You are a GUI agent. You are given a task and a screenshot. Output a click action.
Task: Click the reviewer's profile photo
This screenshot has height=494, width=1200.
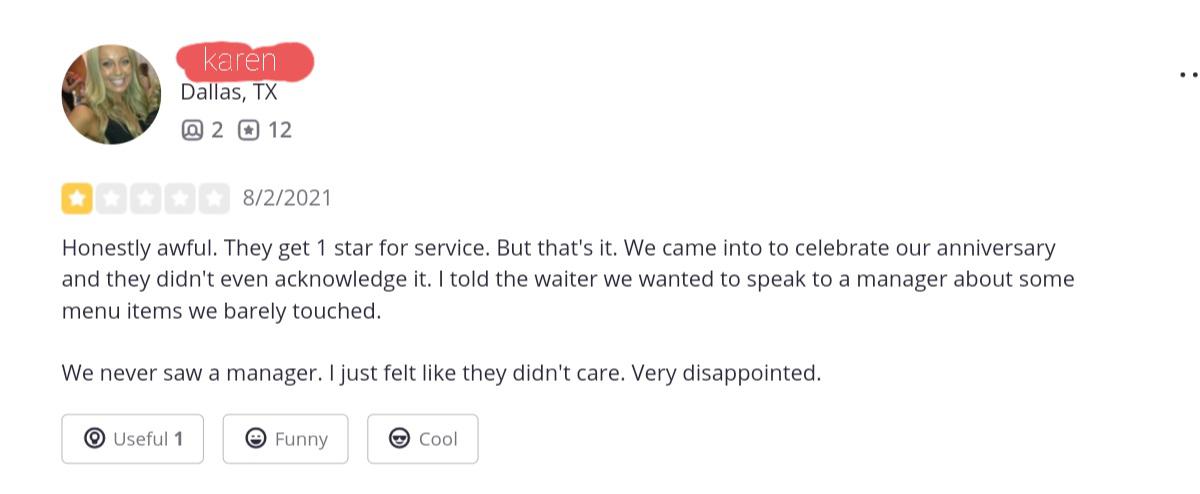click(x=111, y=94)
